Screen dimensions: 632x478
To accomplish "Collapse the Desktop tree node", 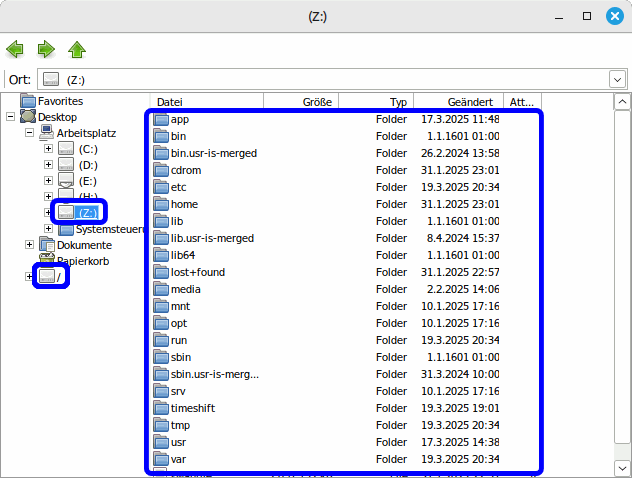I will click(x=11, y=117).
